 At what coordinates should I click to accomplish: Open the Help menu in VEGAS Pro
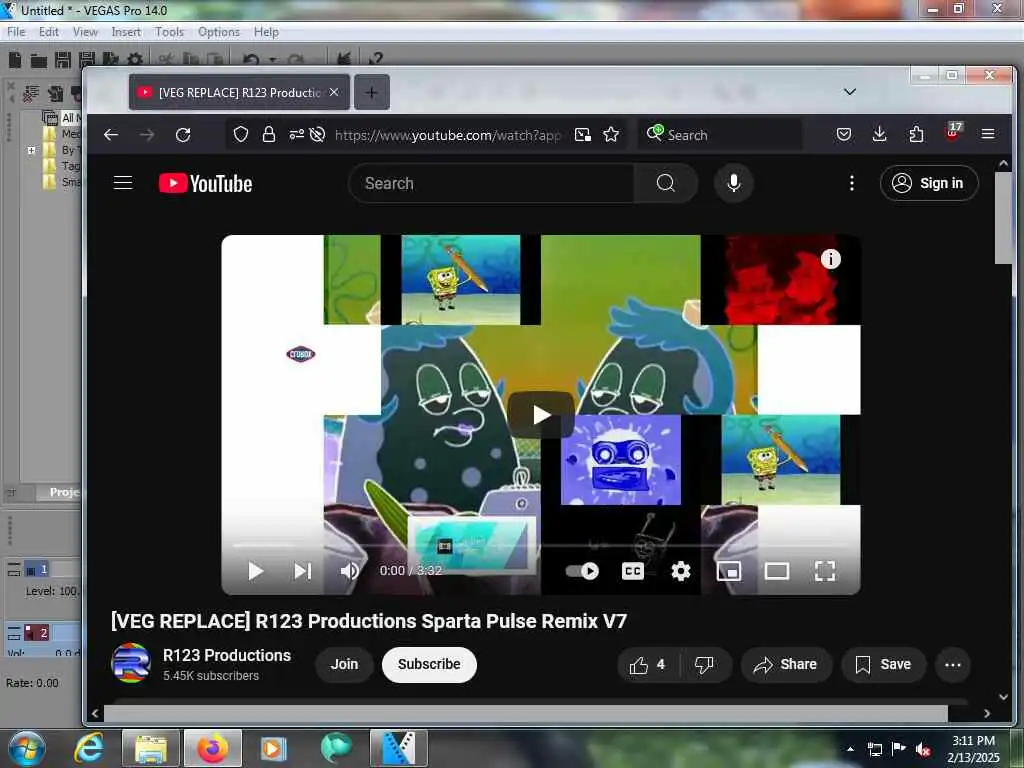(x=266, y=31)
